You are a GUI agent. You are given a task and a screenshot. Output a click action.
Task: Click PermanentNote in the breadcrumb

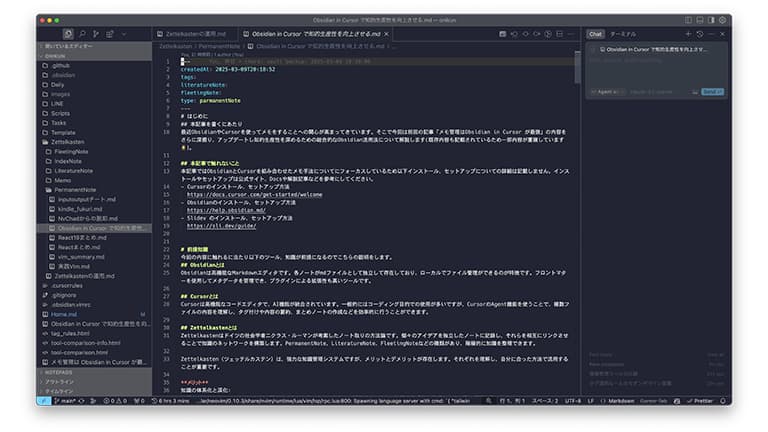[x=219, y=46]
